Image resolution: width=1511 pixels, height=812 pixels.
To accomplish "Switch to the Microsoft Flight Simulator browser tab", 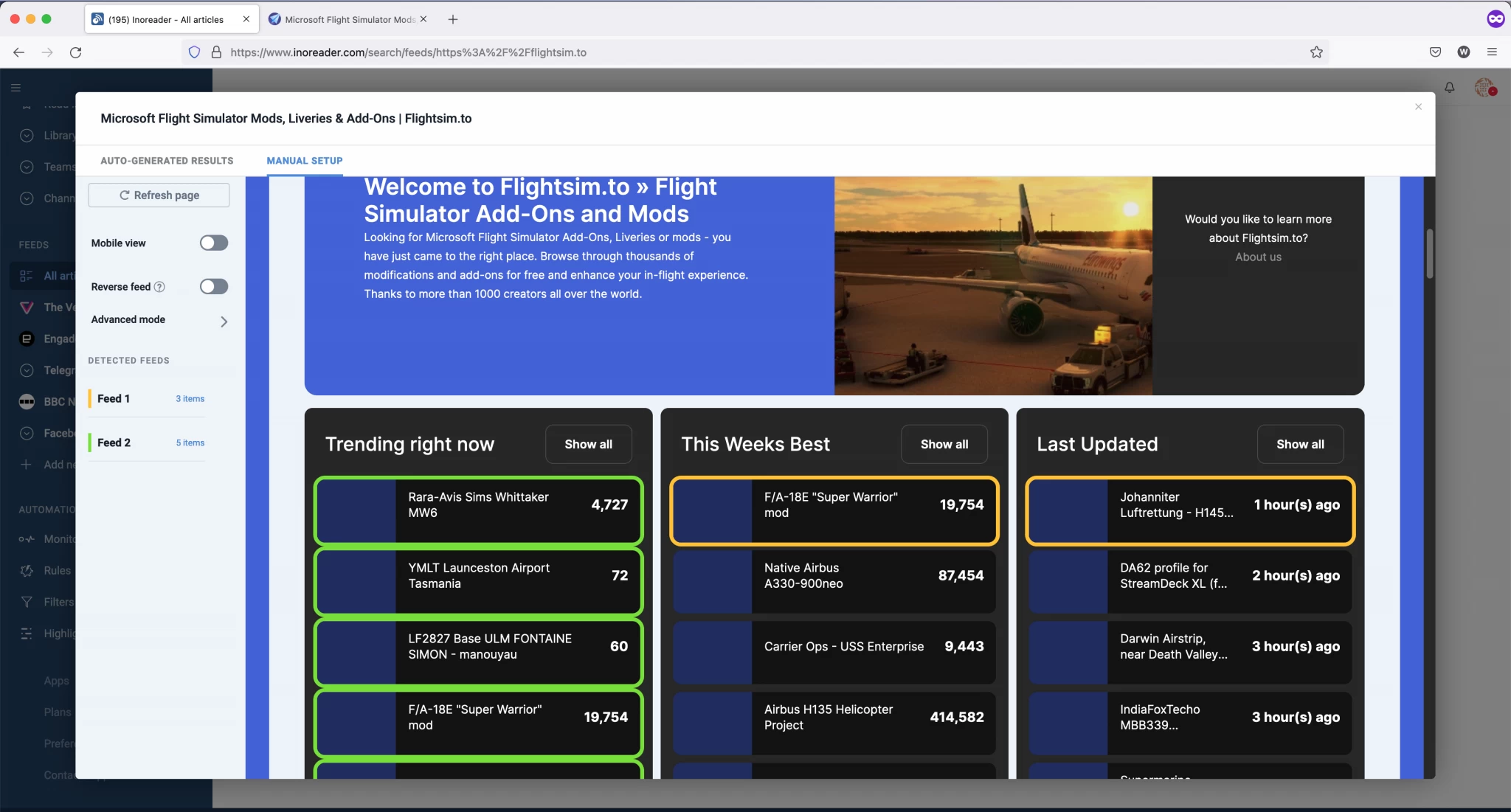I will 344,19.
